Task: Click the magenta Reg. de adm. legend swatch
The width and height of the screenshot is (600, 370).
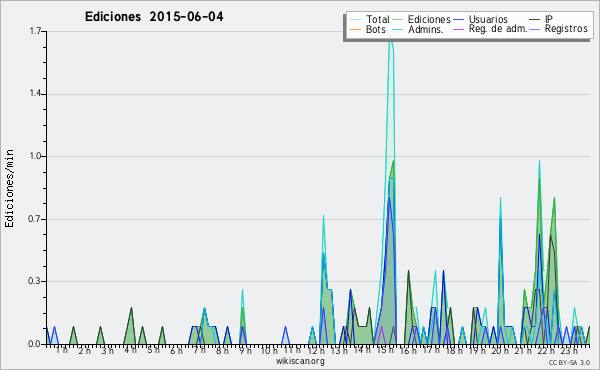Action: click(458, 29)
